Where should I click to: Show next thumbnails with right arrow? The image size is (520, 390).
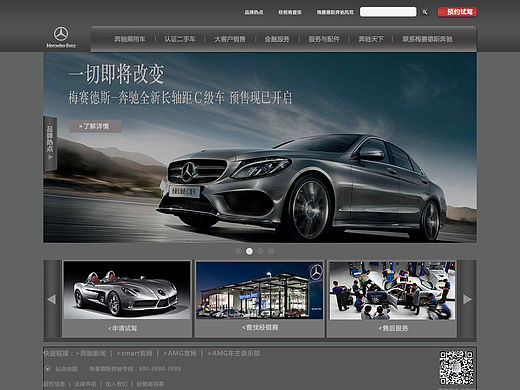pos(467,299)
